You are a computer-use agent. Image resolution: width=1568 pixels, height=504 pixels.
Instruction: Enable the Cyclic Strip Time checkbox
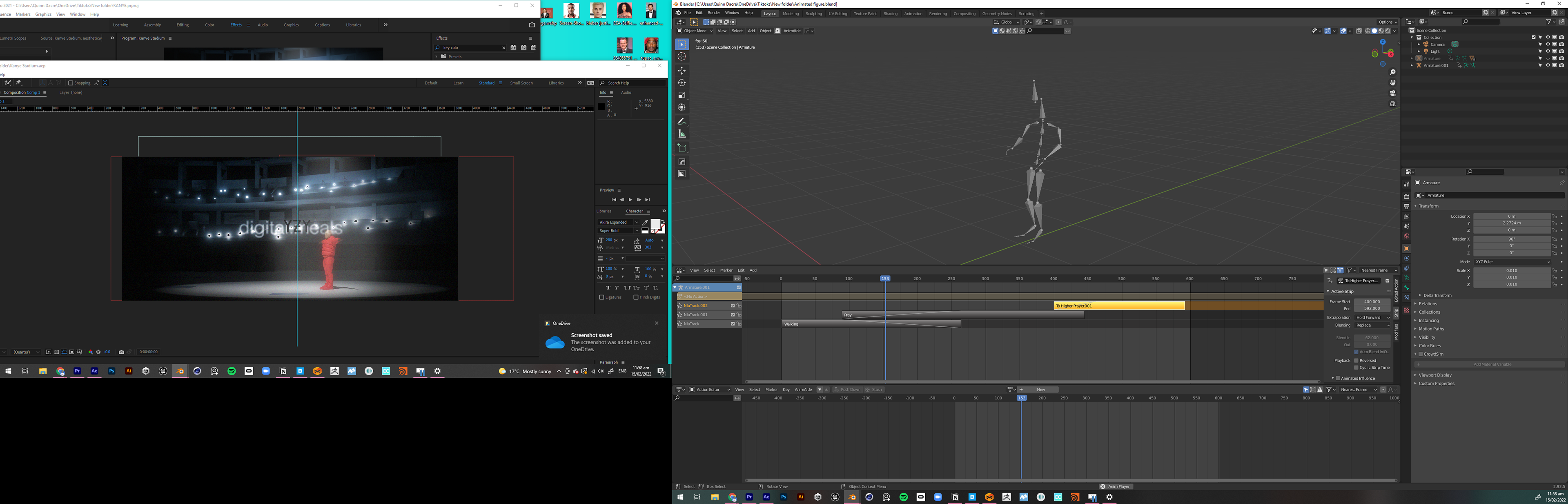tap(1357, 368)
